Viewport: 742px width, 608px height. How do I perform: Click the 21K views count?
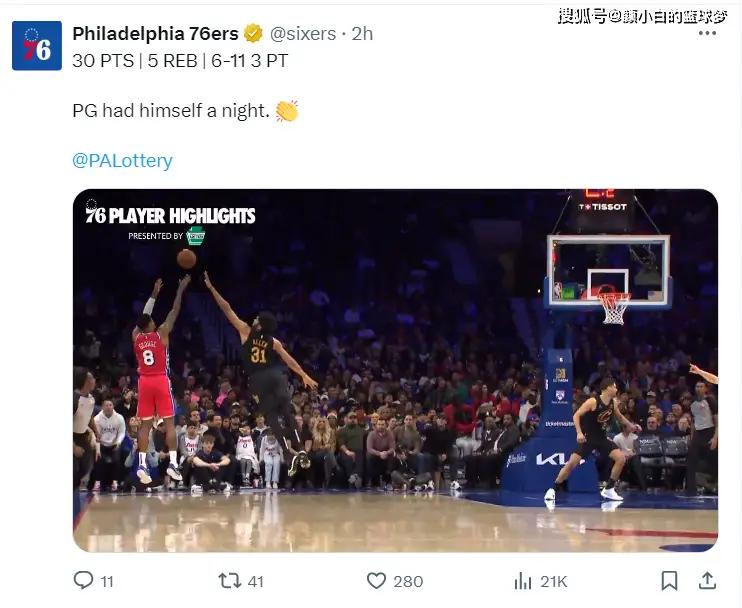click(x=554, y=582)
